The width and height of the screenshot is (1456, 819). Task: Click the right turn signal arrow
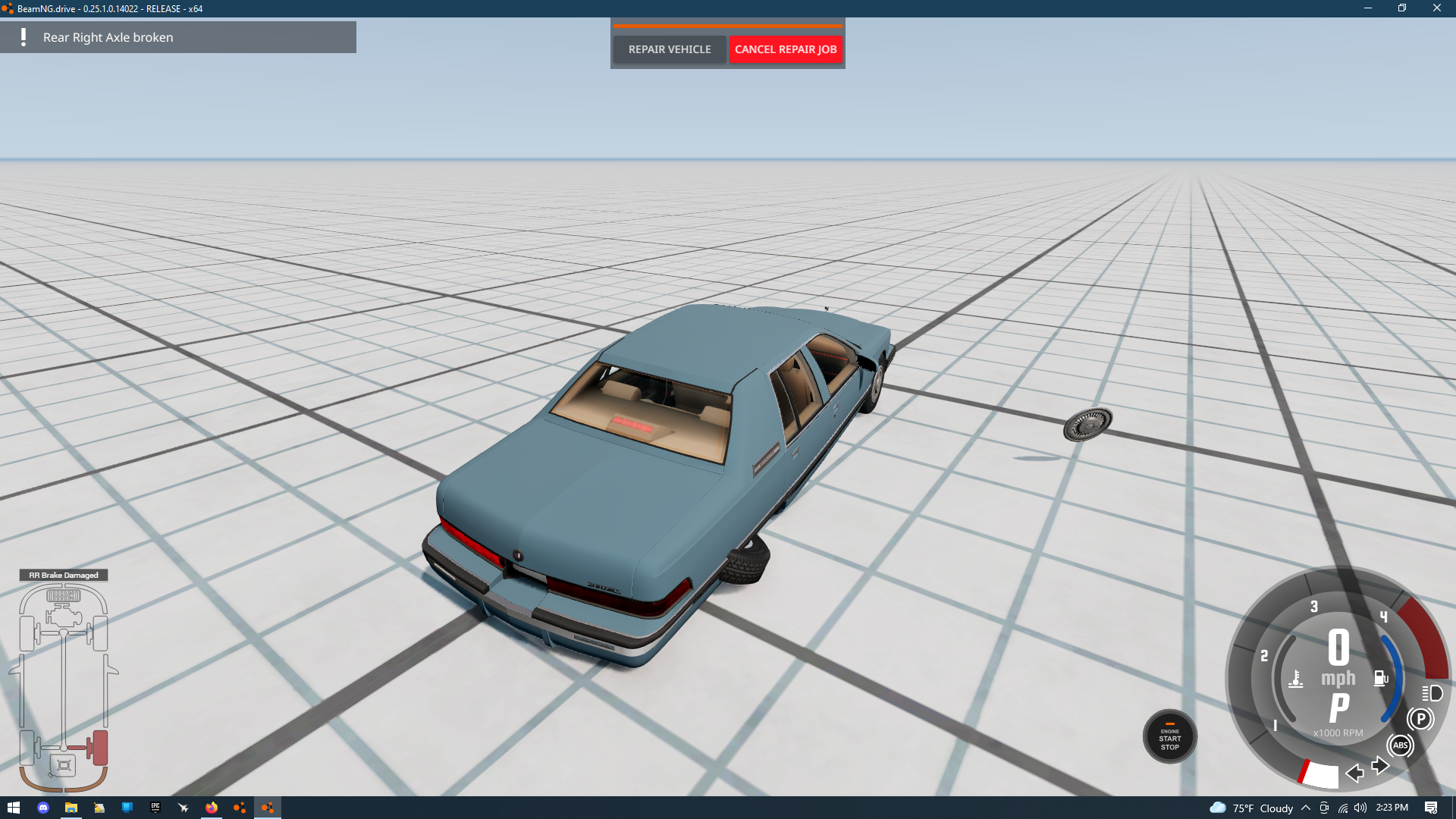pos(1380,765)
